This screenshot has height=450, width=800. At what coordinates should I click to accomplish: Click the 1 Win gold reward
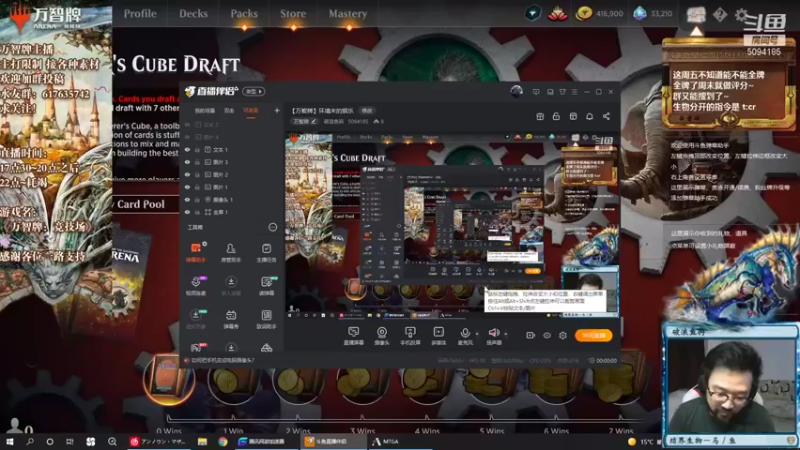coord(234,381)
